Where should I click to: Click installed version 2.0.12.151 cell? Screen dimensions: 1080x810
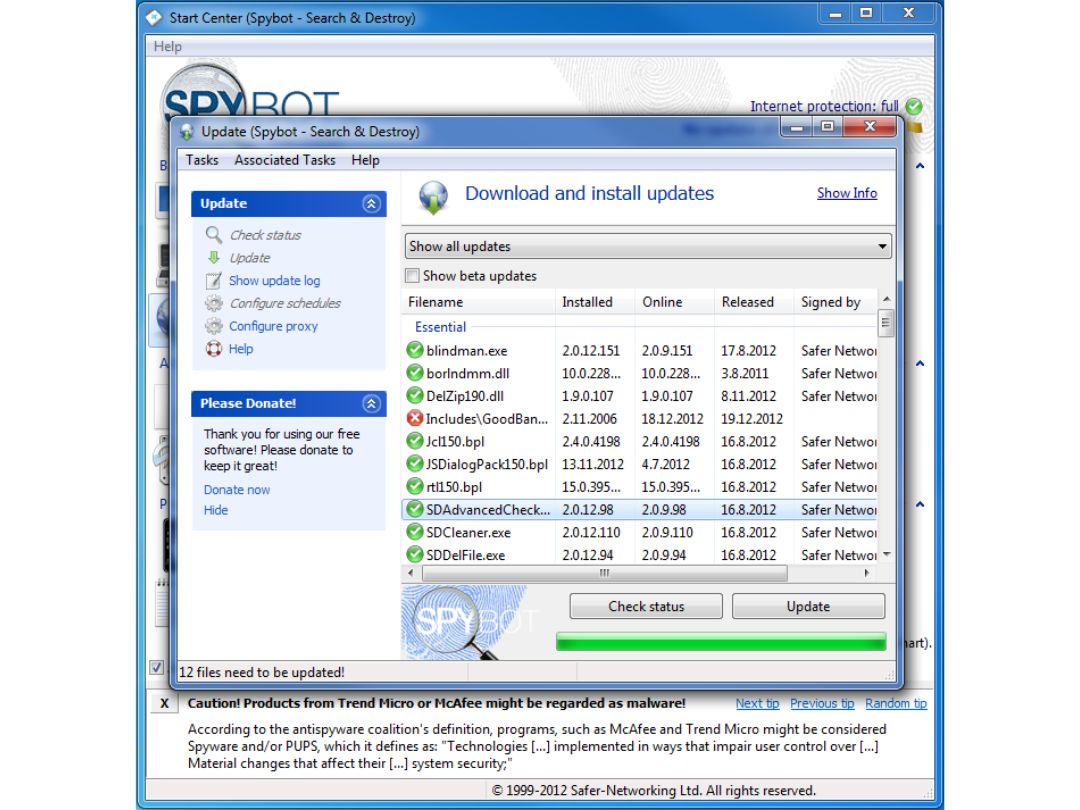tap(591, 351)
